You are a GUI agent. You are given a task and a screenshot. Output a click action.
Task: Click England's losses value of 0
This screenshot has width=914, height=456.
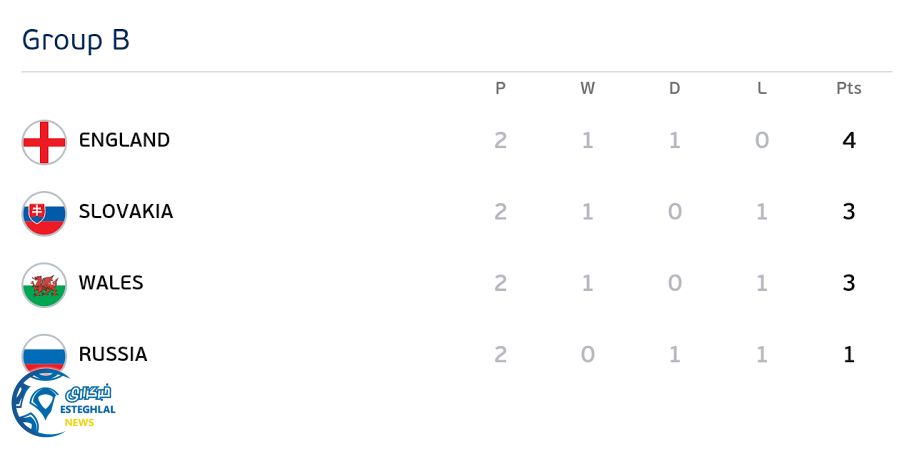(762, 140)
